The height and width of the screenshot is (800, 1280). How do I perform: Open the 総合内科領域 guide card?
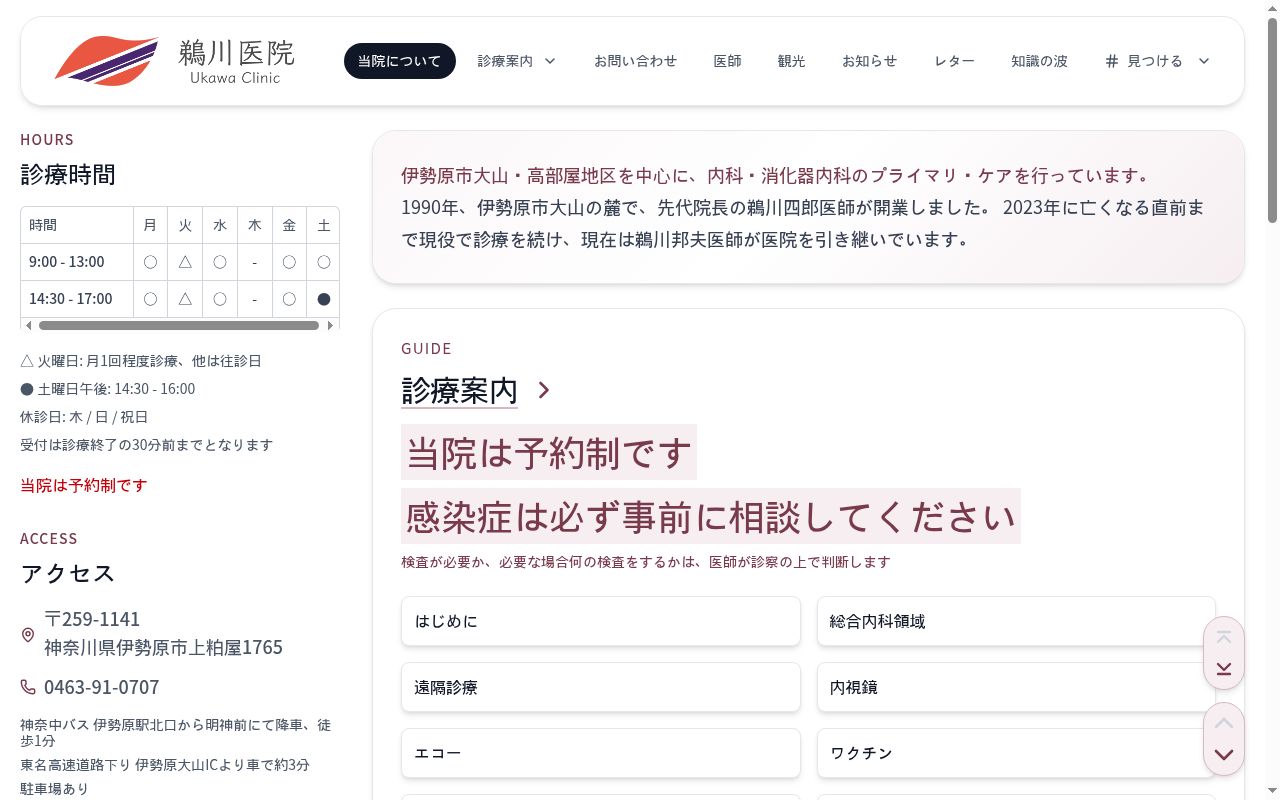[1016, 621]
